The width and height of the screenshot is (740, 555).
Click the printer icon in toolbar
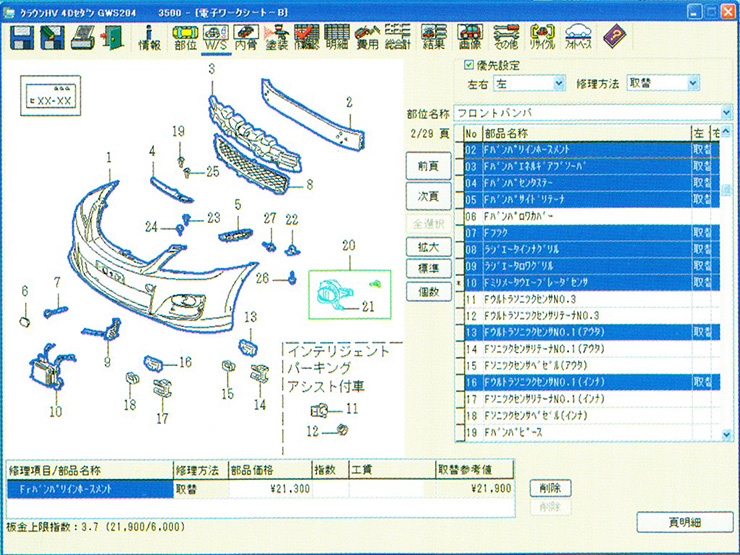point(83,37)
